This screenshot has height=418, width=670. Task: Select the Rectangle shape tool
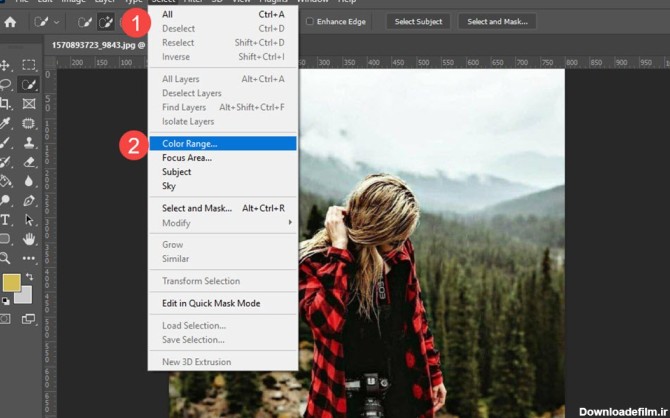coord(5,238)
